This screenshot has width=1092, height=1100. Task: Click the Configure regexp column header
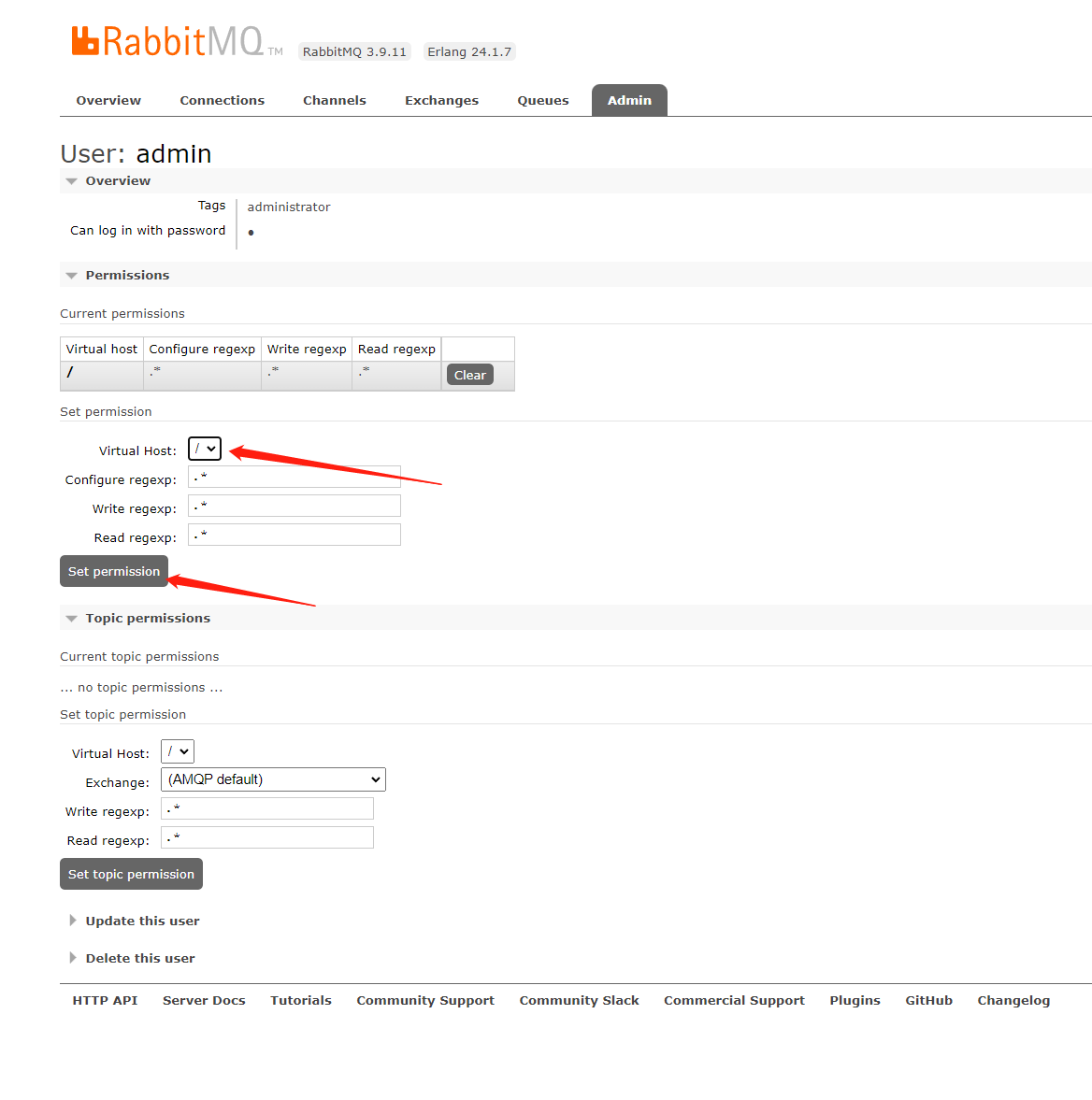tap(202, 350)
